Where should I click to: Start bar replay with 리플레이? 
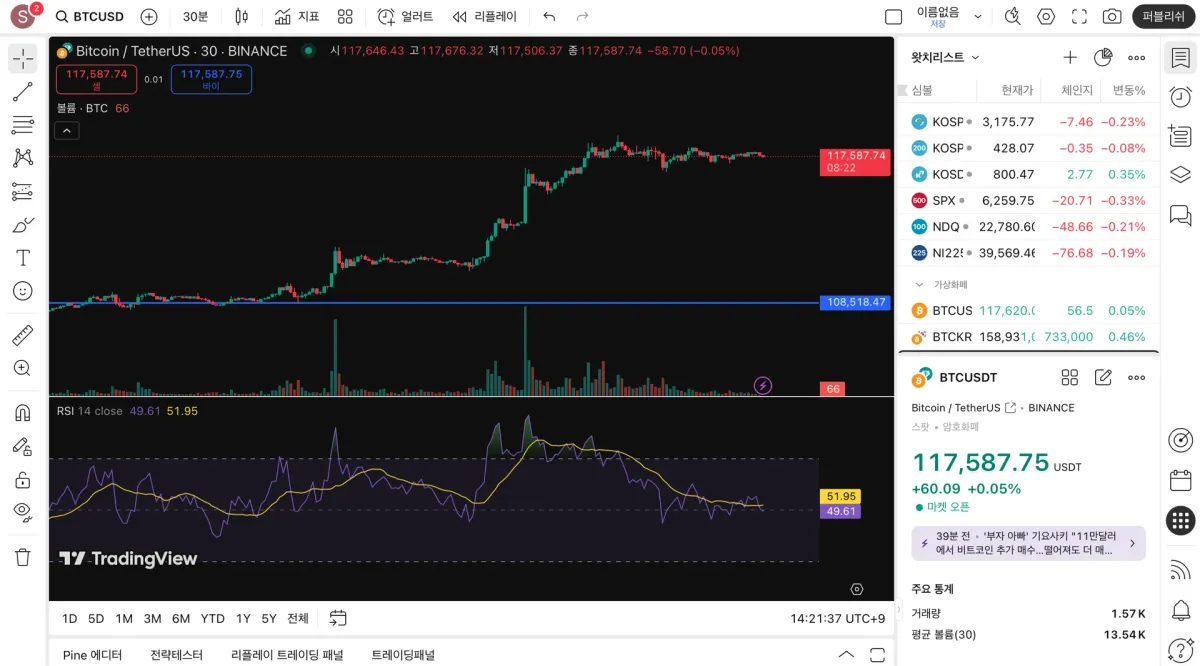(485, 17)
